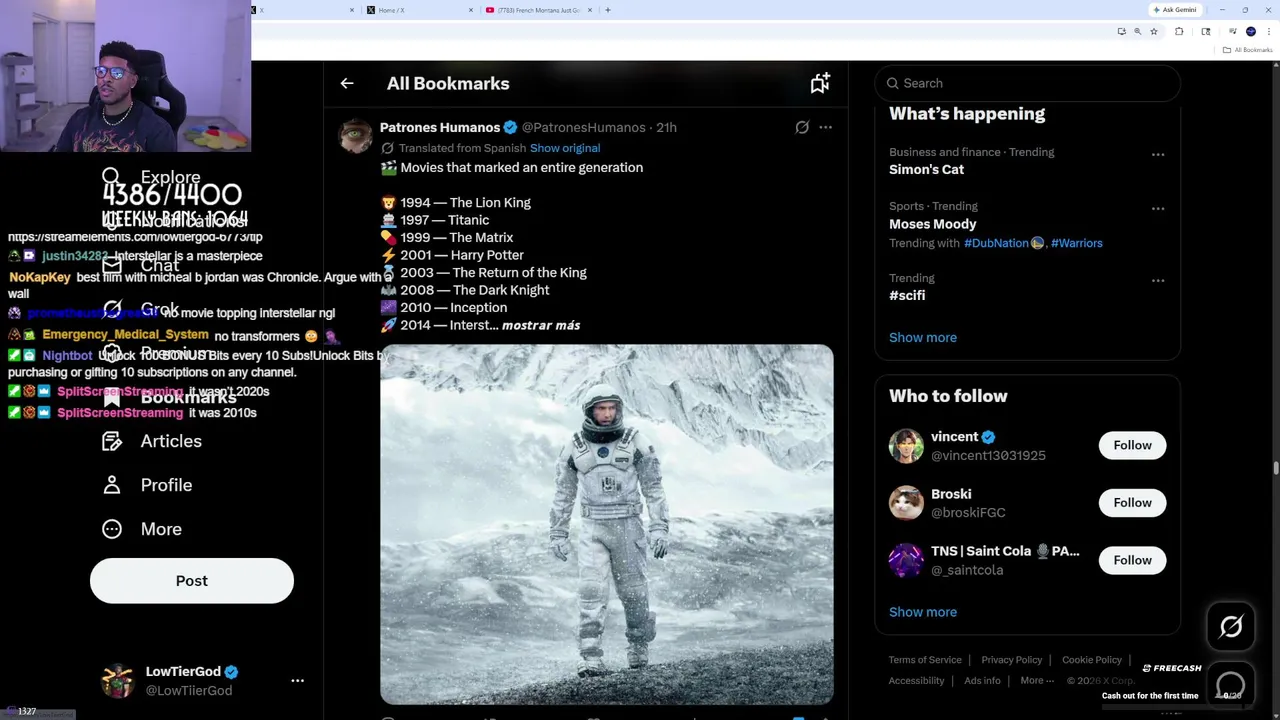This screenshot has height=720, width=1280.
Task: Open the More navigation item
Action: tap(141, 529)
